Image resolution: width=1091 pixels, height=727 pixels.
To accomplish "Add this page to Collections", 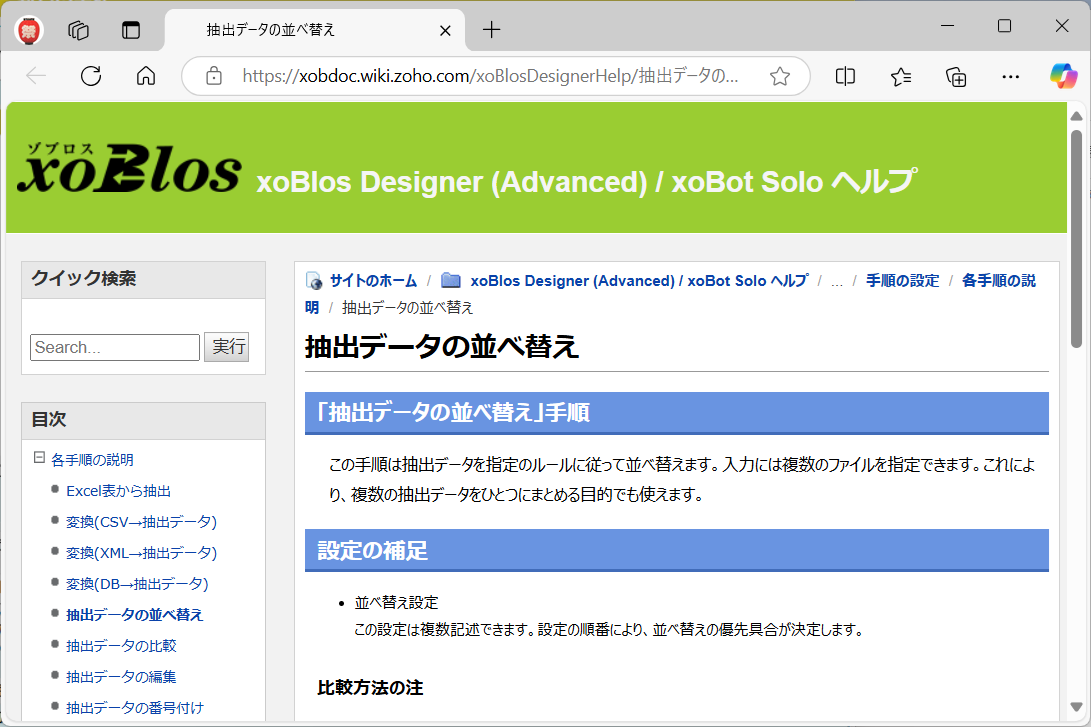I will (955, 76).
